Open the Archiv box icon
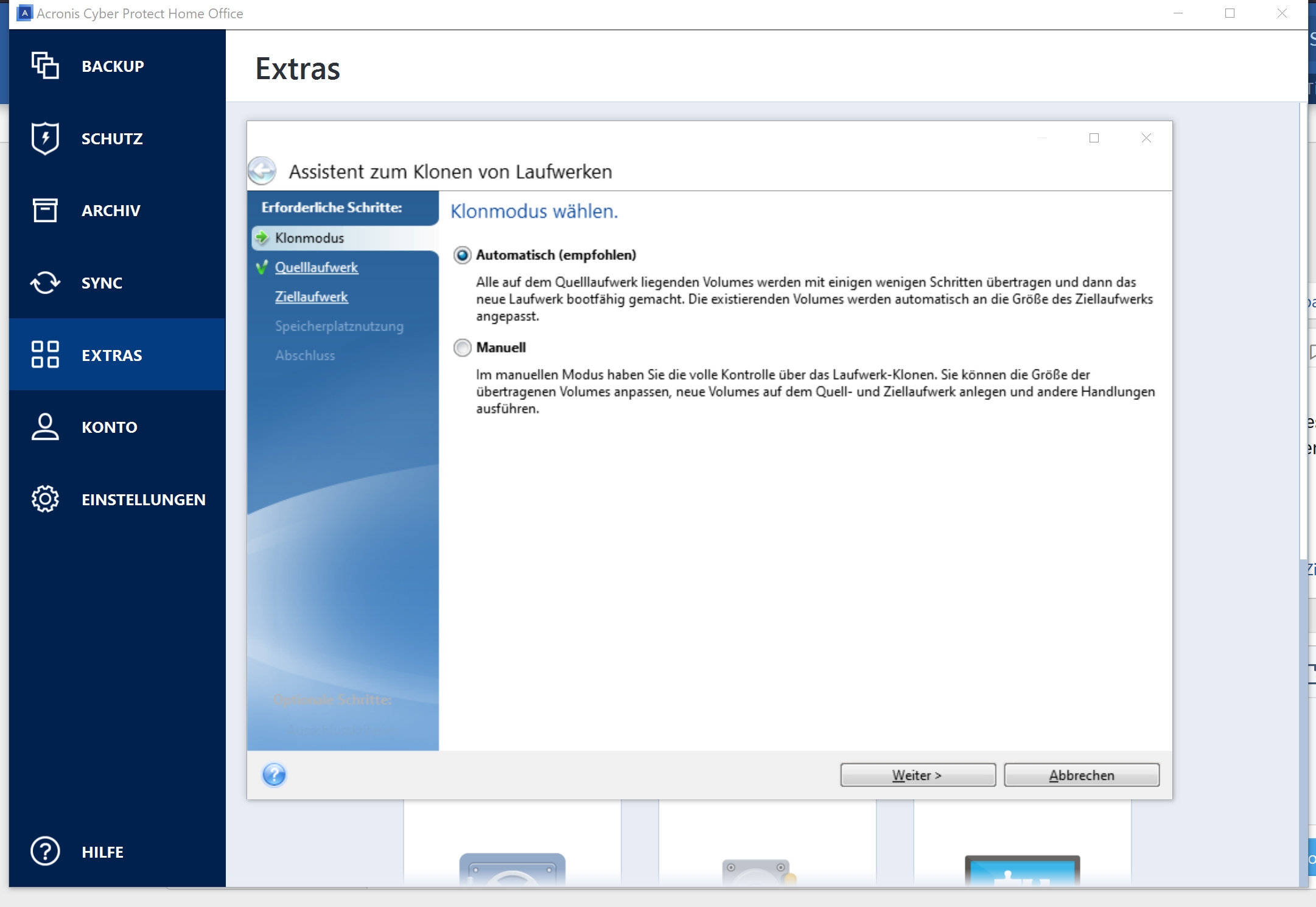The height and width of the screenshot is (907, 1316). (x=45, y=210)
